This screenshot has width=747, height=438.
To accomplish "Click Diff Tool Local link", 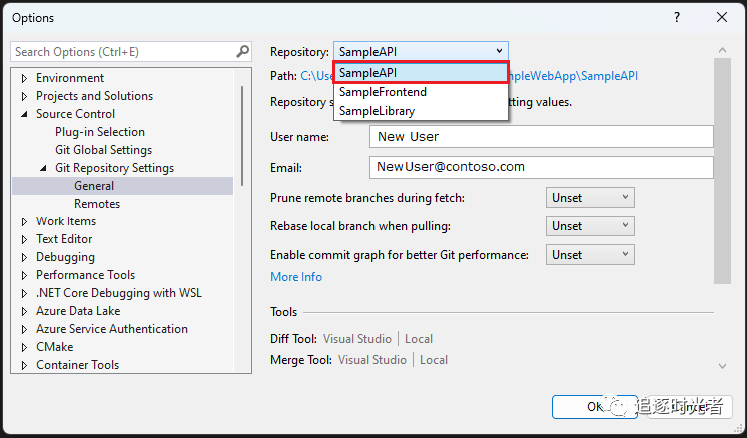I will coord(419,339).
